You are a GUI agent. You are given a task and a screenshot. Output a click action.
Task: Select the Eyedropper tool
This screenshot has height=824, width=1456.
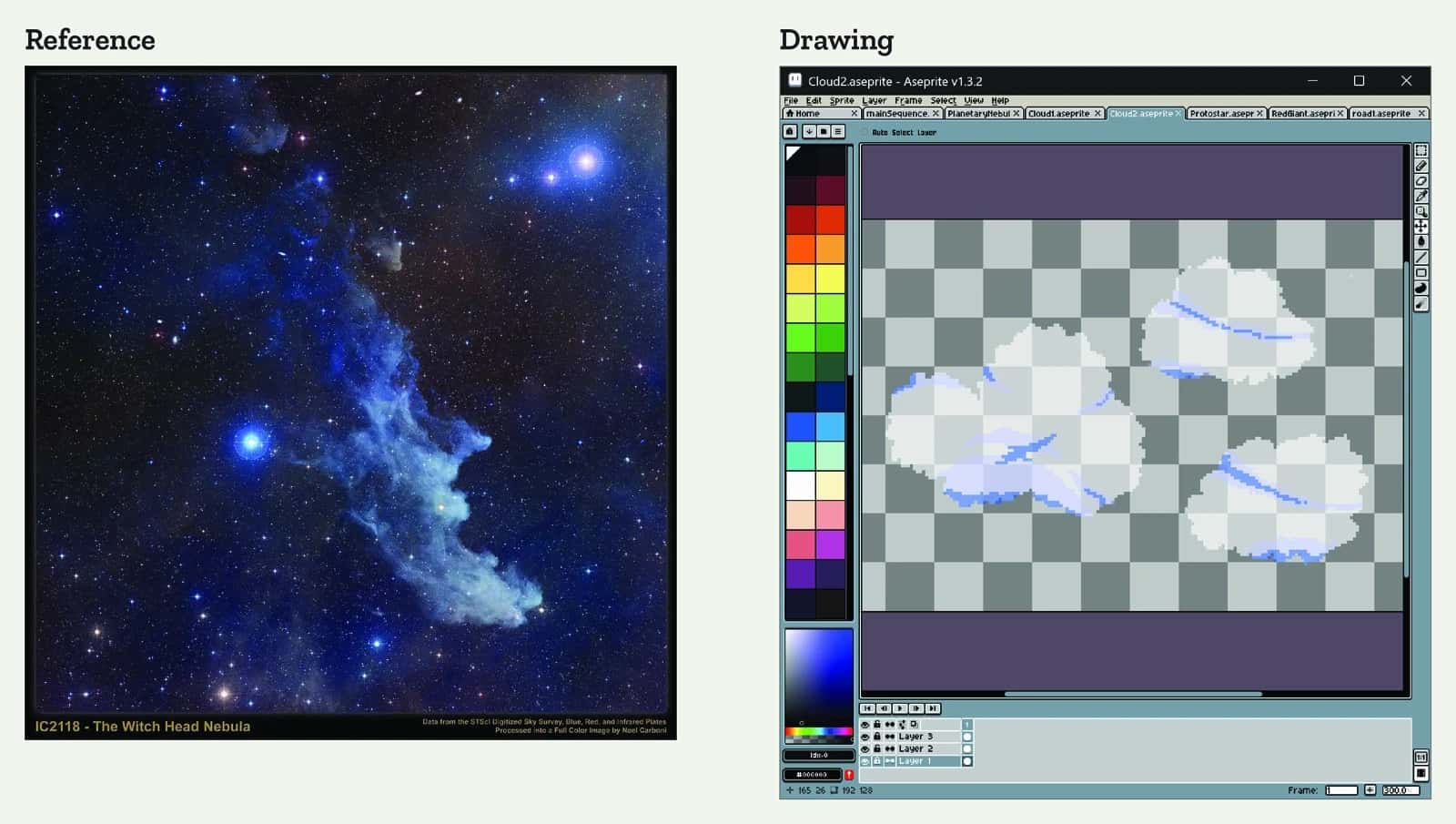[1421, 196]
